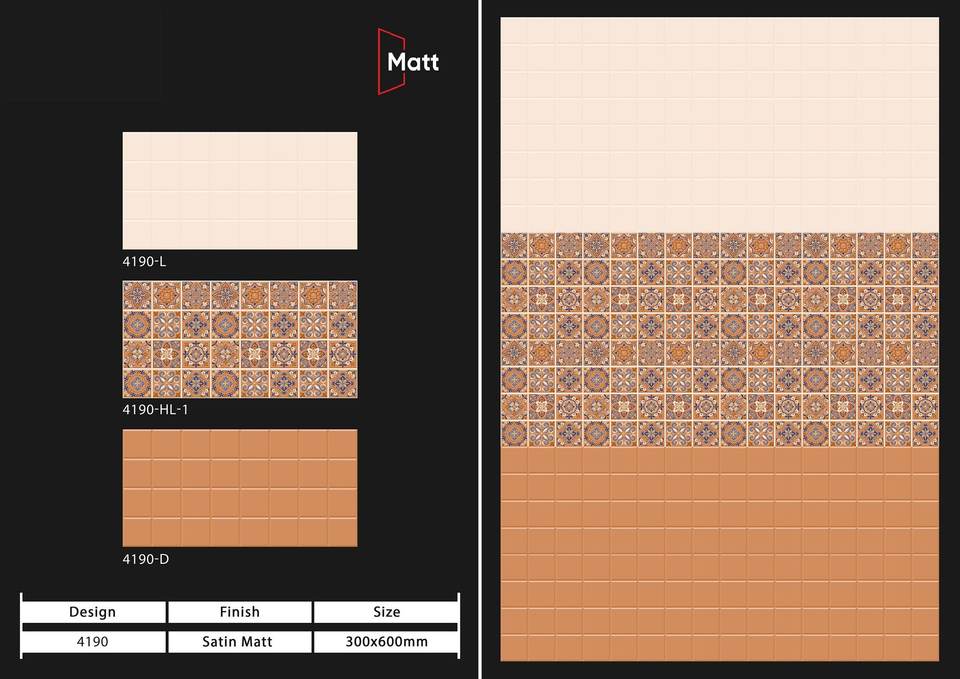
Task: Click the Matt logo badge
Action: (408, 61)
